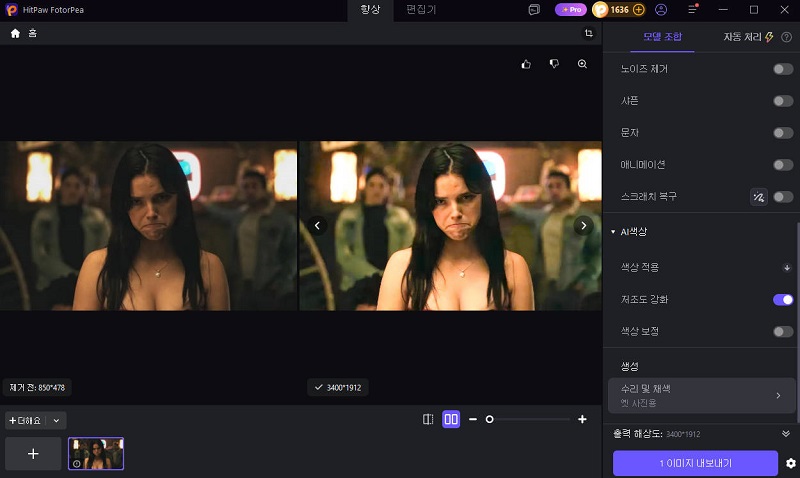Export with 1 이미지 내보내기 button
This screenshot has height=478, width=800.
click(695, 463)
